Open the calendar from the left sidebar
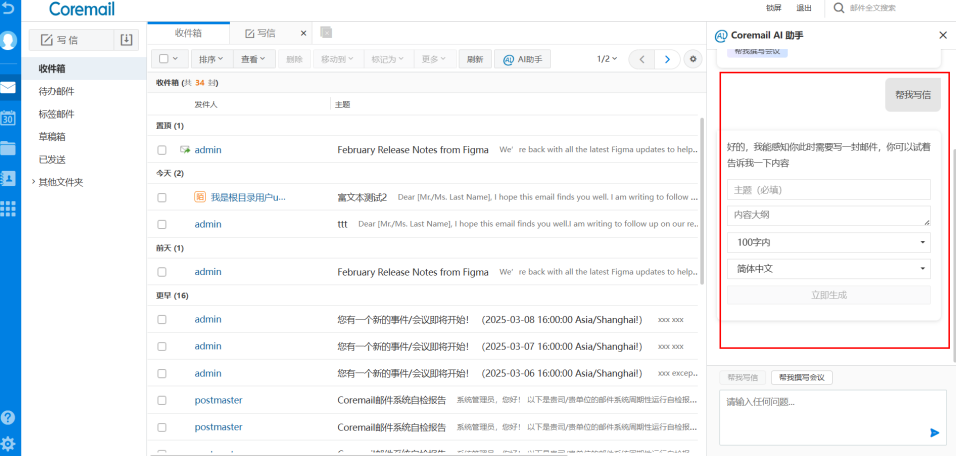This screenshot has height=456, width=956. pyautogui.click(x=8, y=118)
